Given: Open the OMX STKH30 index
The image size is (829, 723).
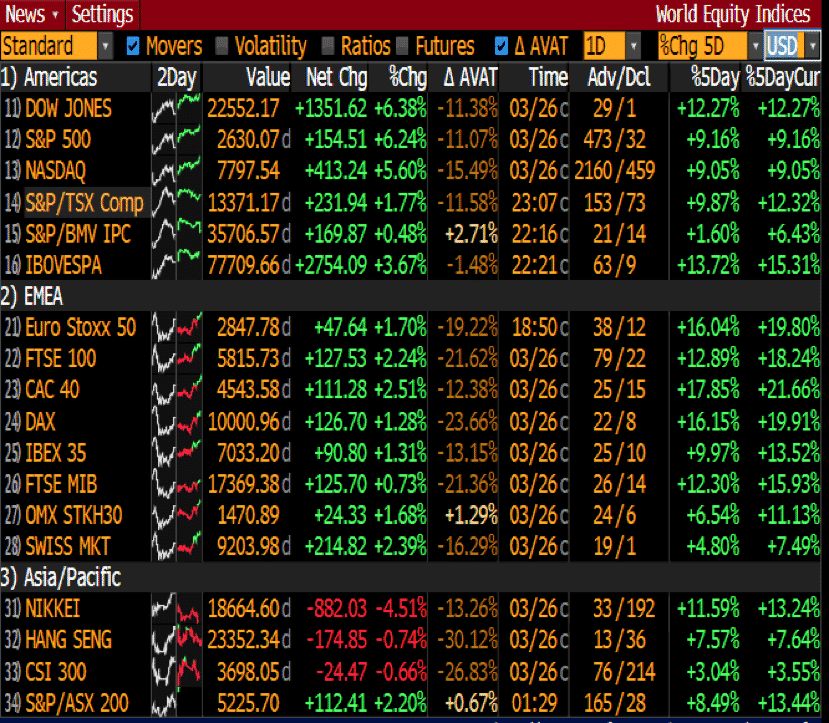Looking at the screenshot, I should click(x=74, y=515).
